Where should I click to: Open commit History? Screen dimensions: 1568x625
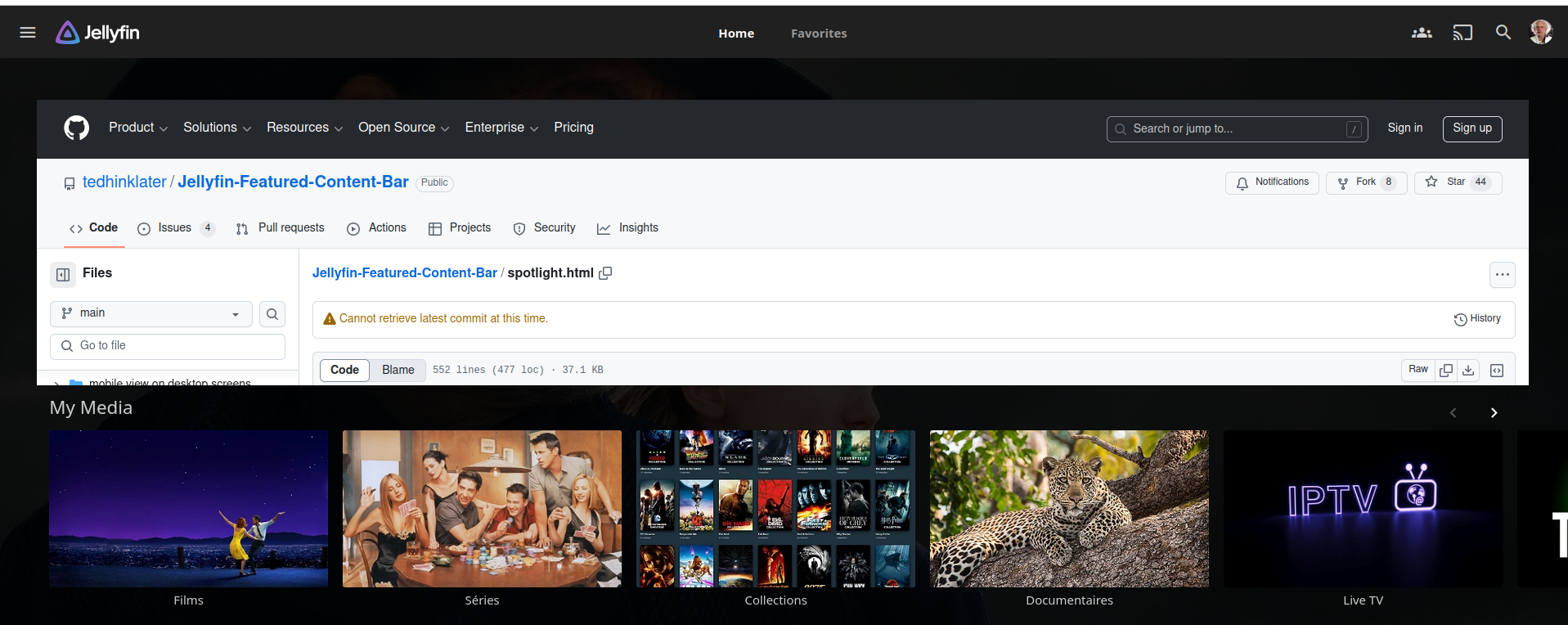(x=1477, y=319)
